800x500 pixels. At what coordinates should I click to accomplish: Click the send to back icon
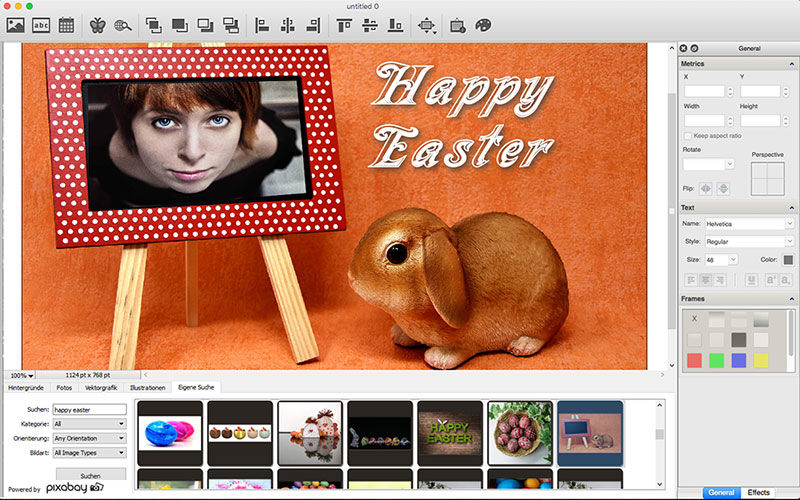[206, 25]
